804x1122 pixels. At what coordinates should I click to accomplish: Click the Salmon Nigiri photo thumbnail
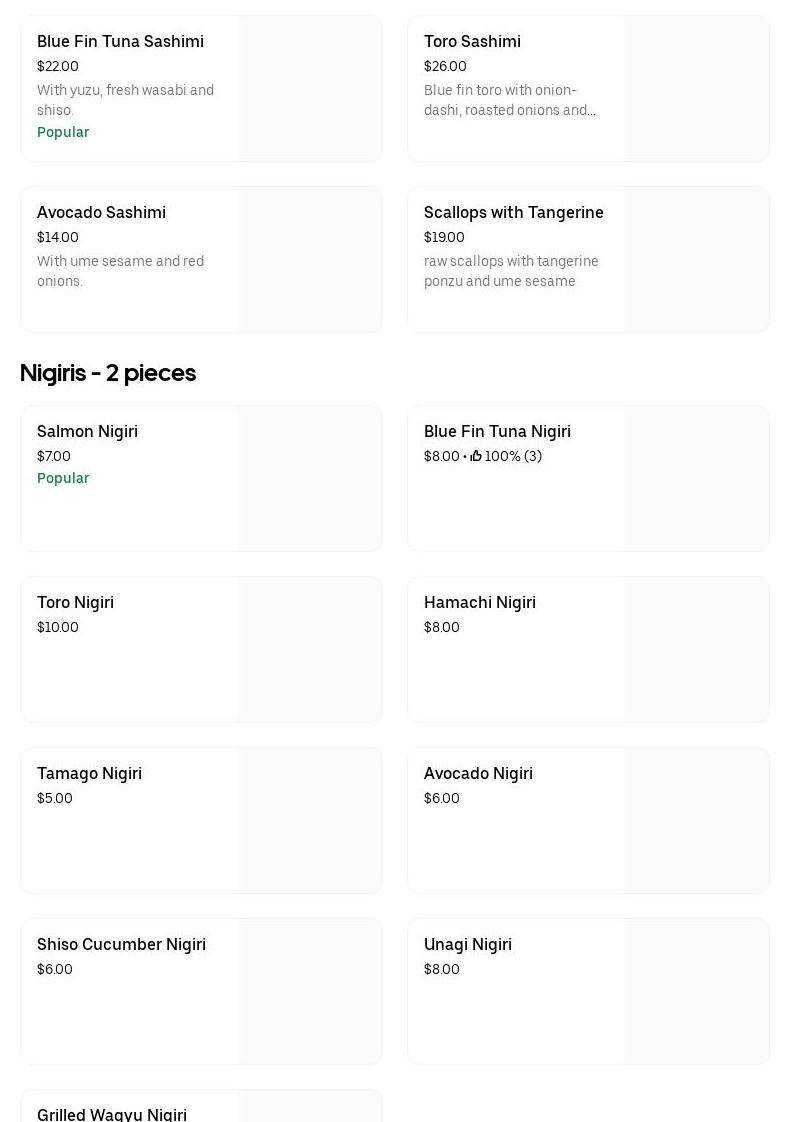pos(309,478)
